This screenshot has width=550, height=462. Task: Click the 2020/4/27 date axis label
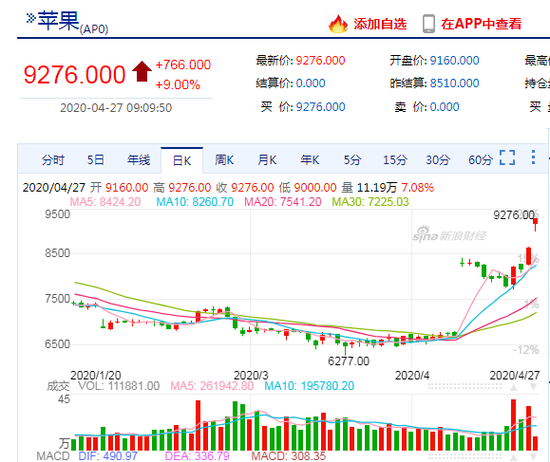(515, 375)
